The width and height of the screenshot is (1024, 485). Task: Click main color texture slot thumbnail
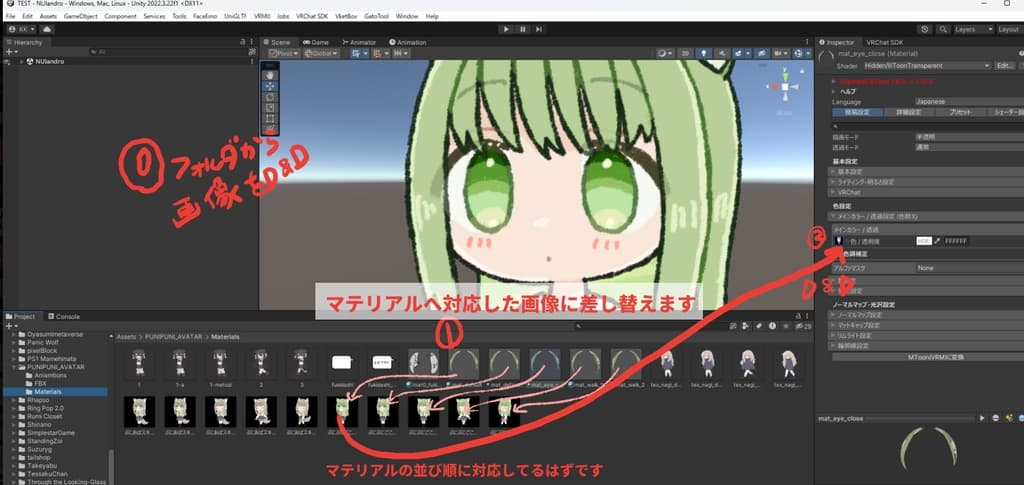(839, 241)
